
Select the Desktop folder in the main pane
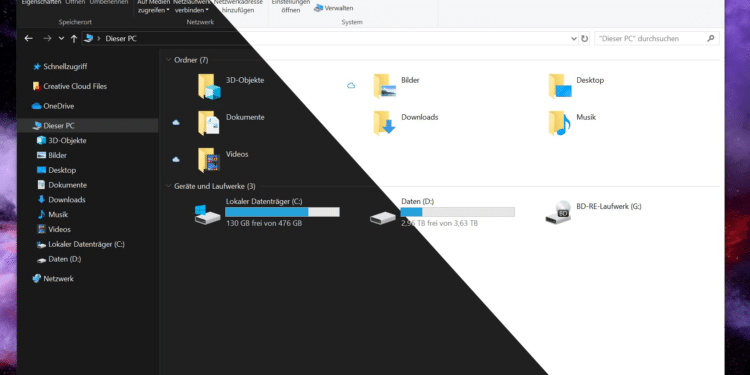pos(576,86)
